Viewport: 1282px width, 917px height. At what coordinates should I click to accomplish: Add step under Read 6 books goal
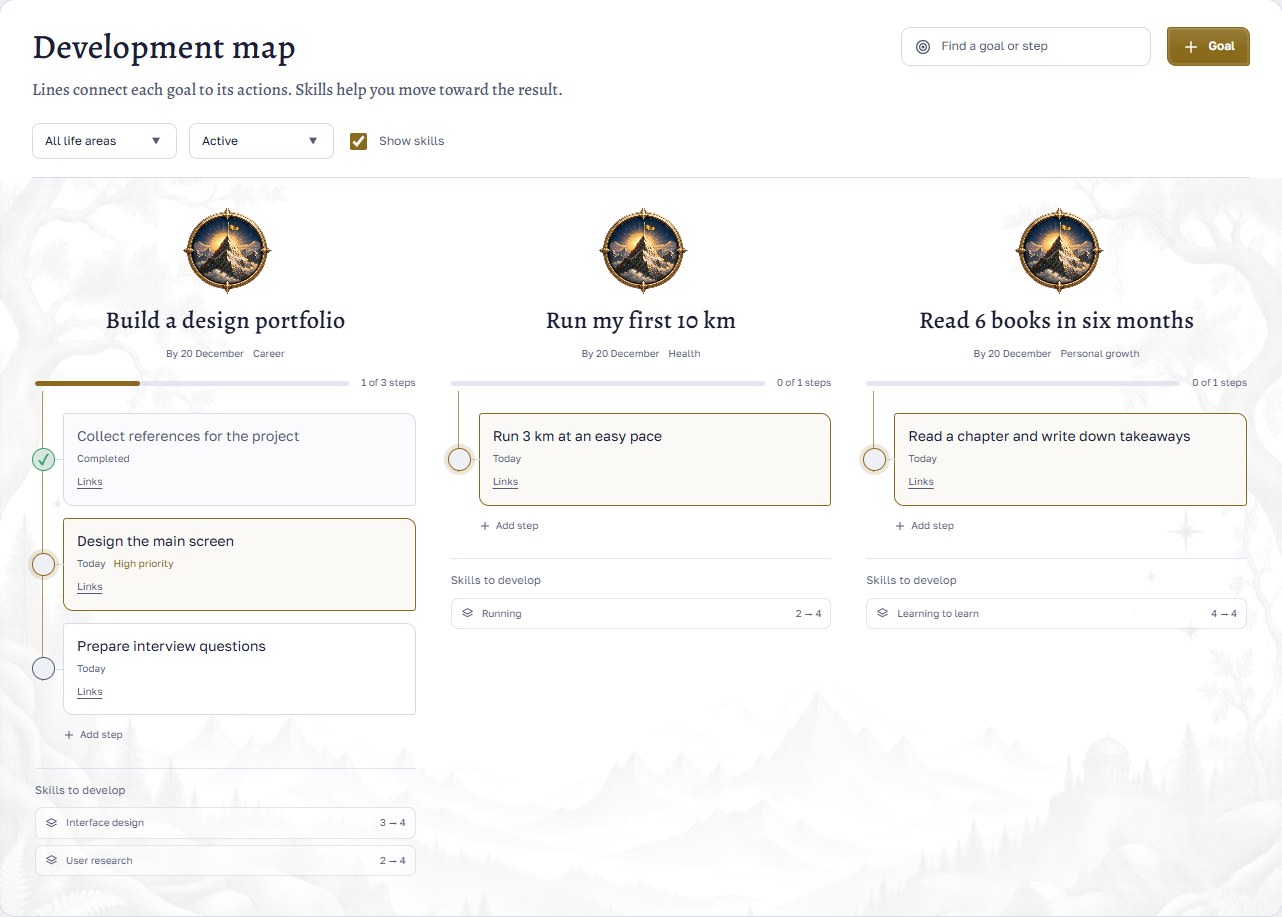(x=924, y=526)
